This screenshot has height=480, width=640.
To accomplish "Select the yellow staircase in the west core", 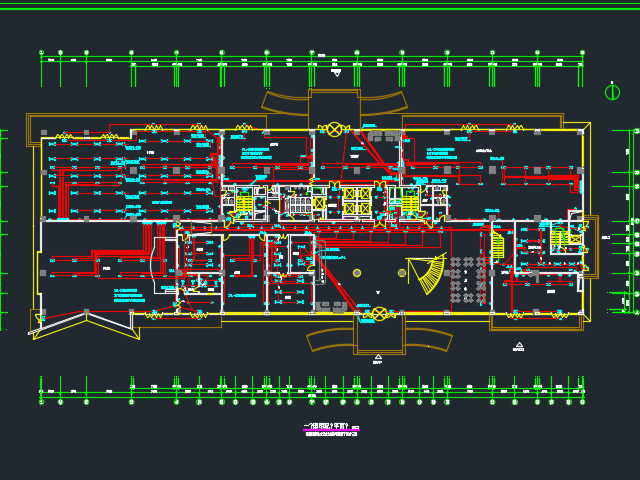I will [x=244, y=204].
